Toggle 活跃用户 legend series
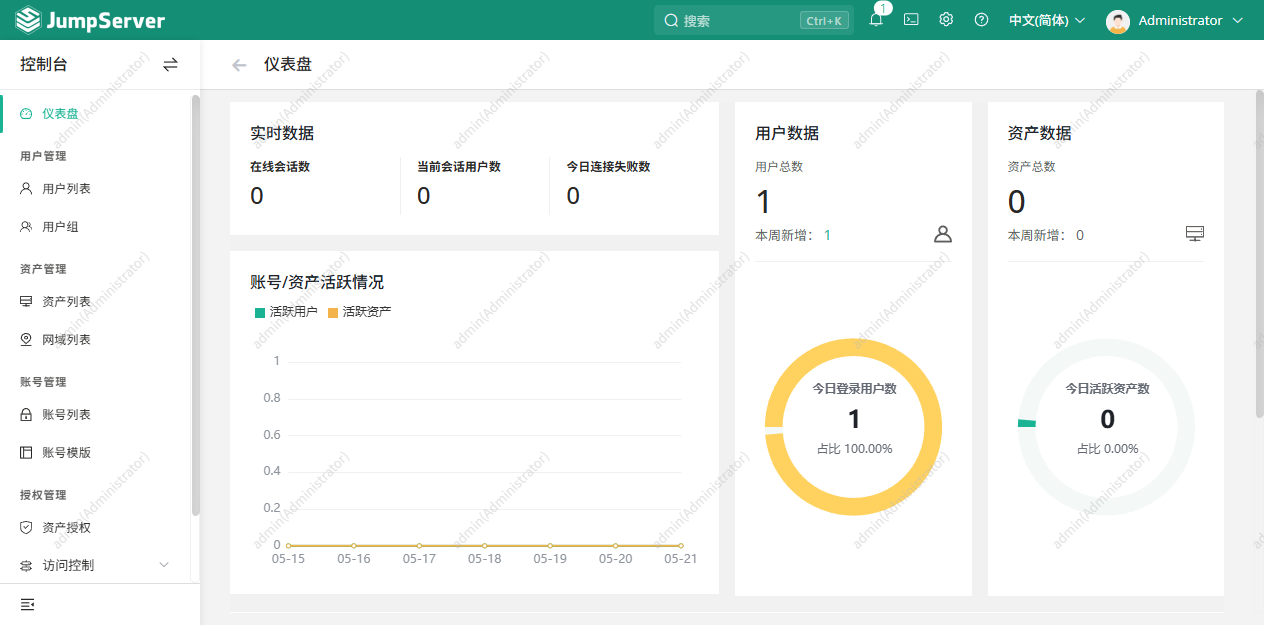 286,312
